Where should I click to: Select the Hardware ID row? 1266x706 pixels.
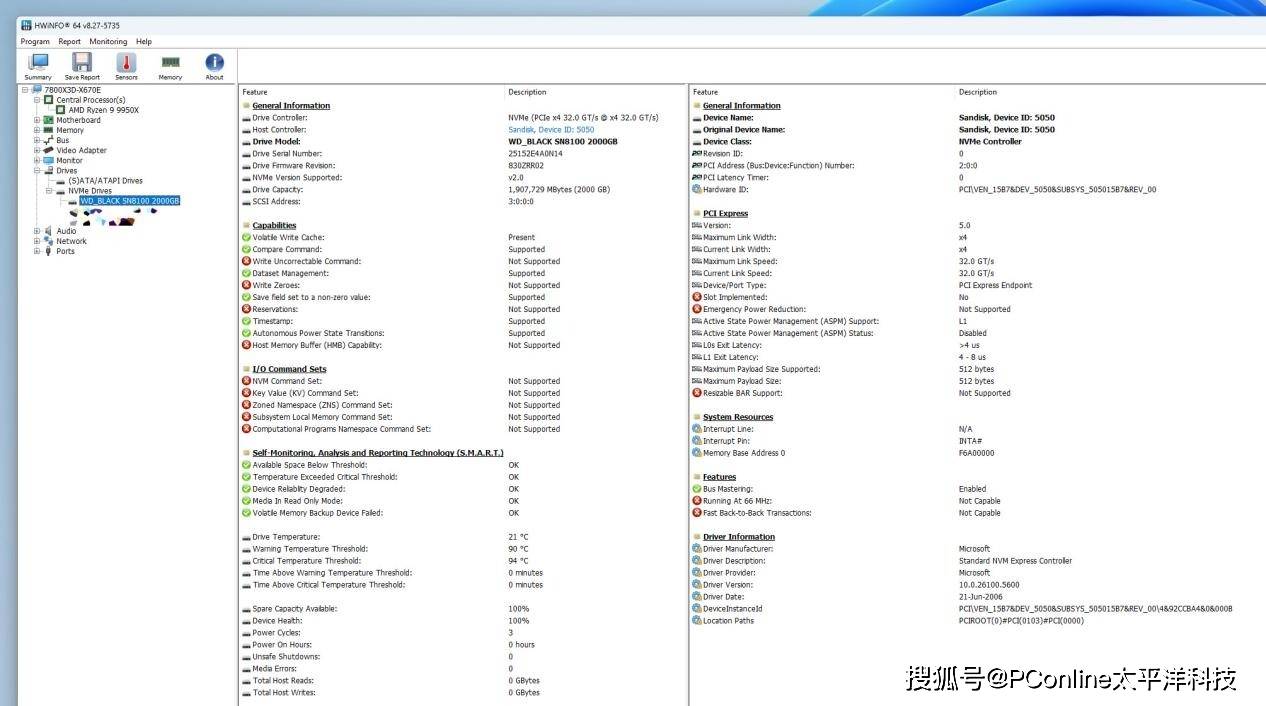pyautogui.click(x=976, y=189)
